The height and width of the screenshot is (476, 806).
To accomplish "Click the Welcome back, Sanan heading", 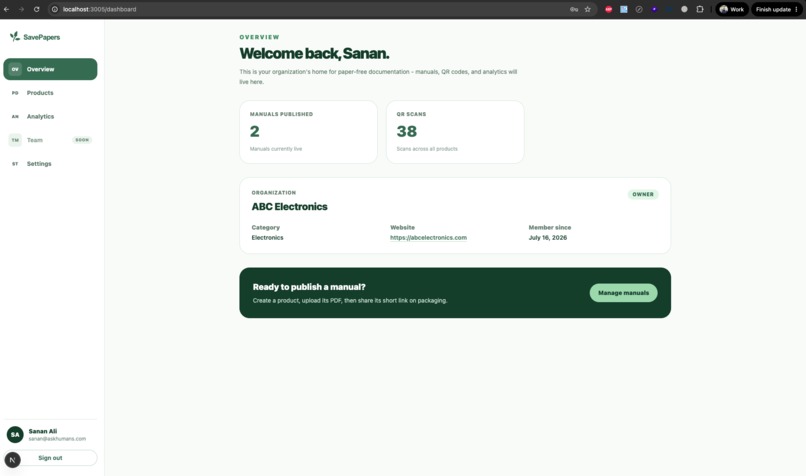I will point(314,53).
